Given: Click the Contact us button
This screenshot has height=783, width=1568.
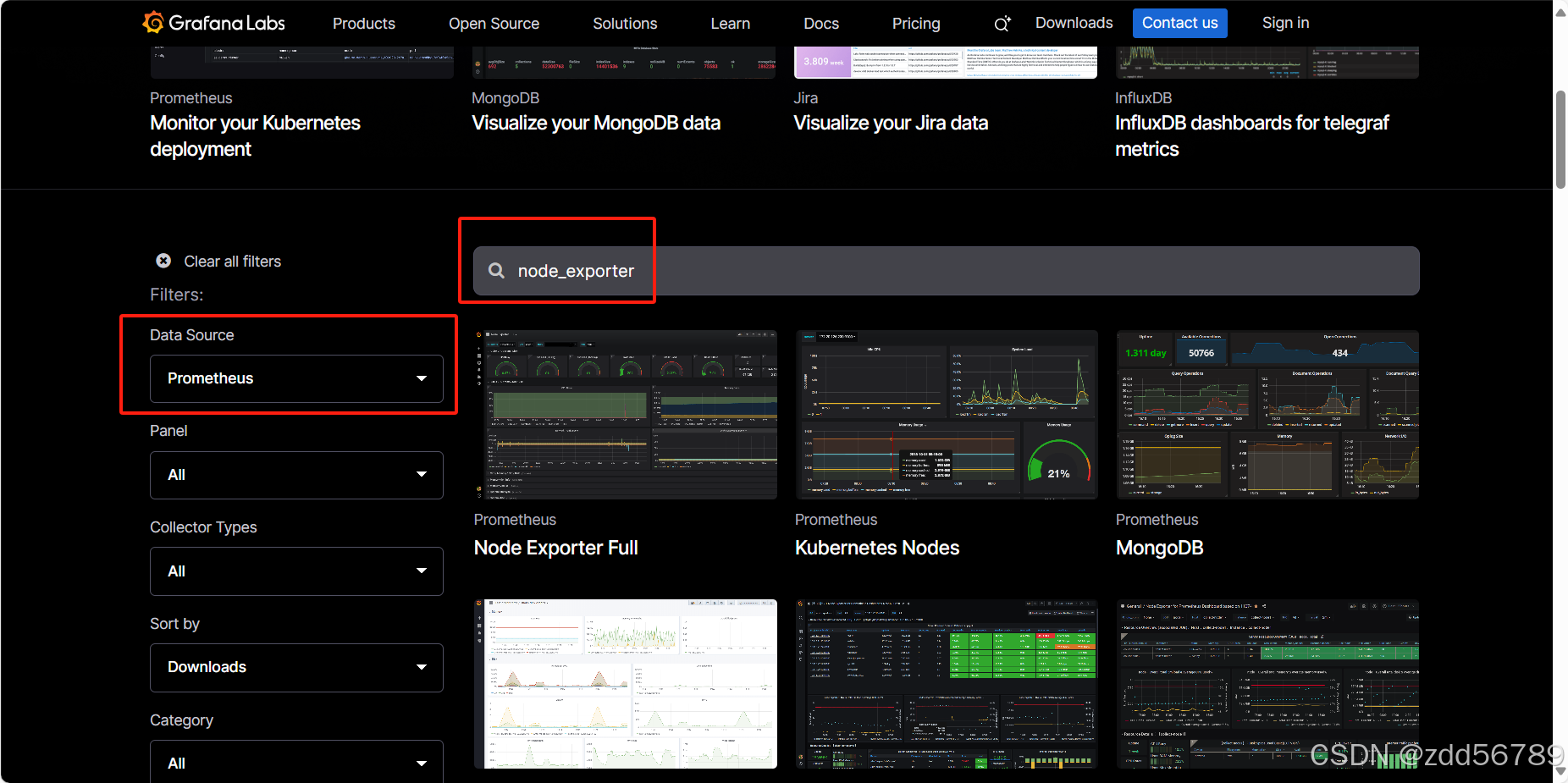Looking at the screenshot, I should click(x=1179, y=23).
